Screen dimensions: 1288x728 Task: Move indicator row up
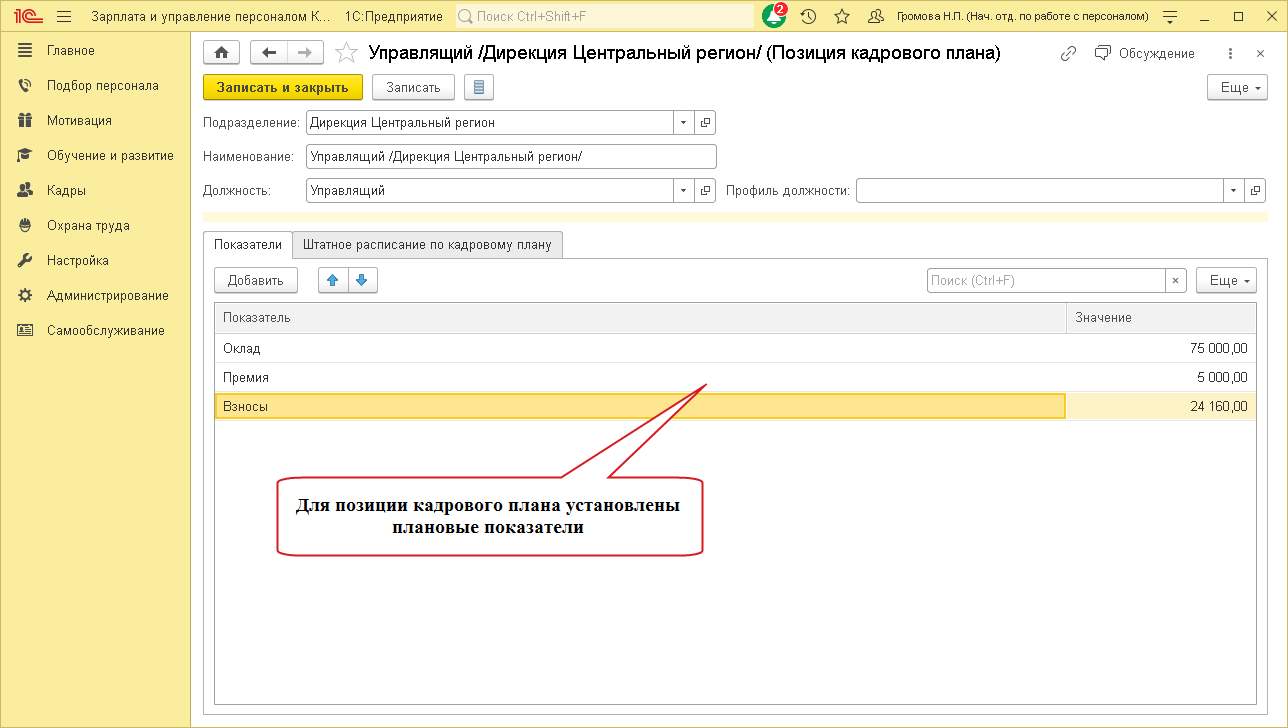[x=333, y=281]
